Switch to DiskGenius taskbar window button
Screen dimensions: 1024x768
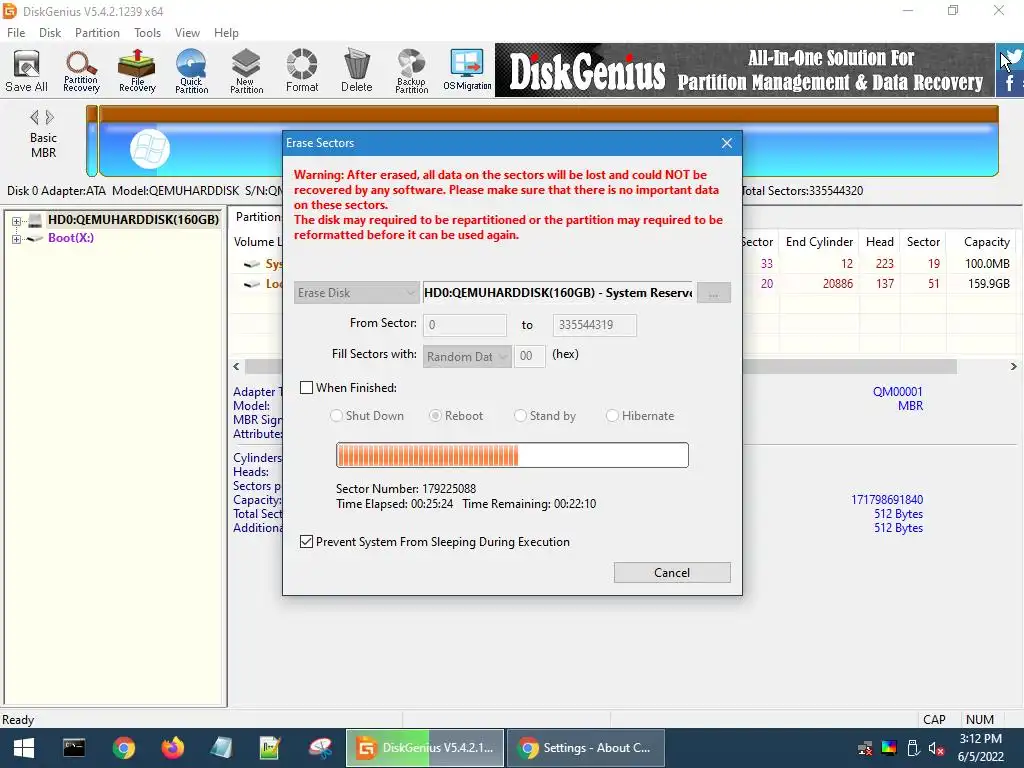tap(424, 748)
